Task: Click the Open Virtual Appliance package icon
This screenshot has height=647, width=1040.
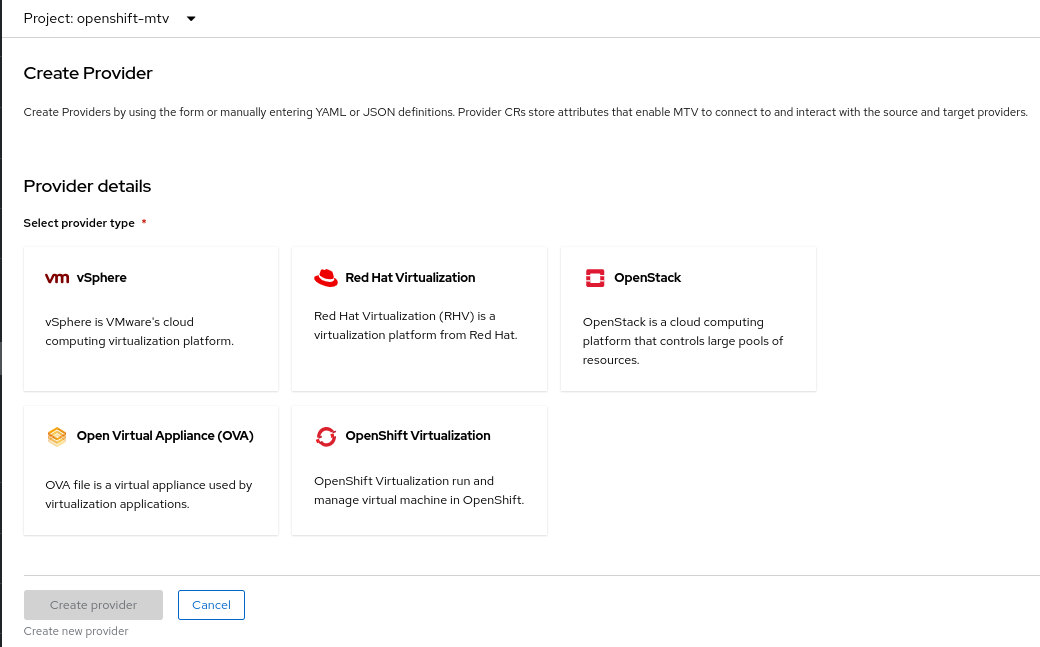Action: (x=57, y=436)
